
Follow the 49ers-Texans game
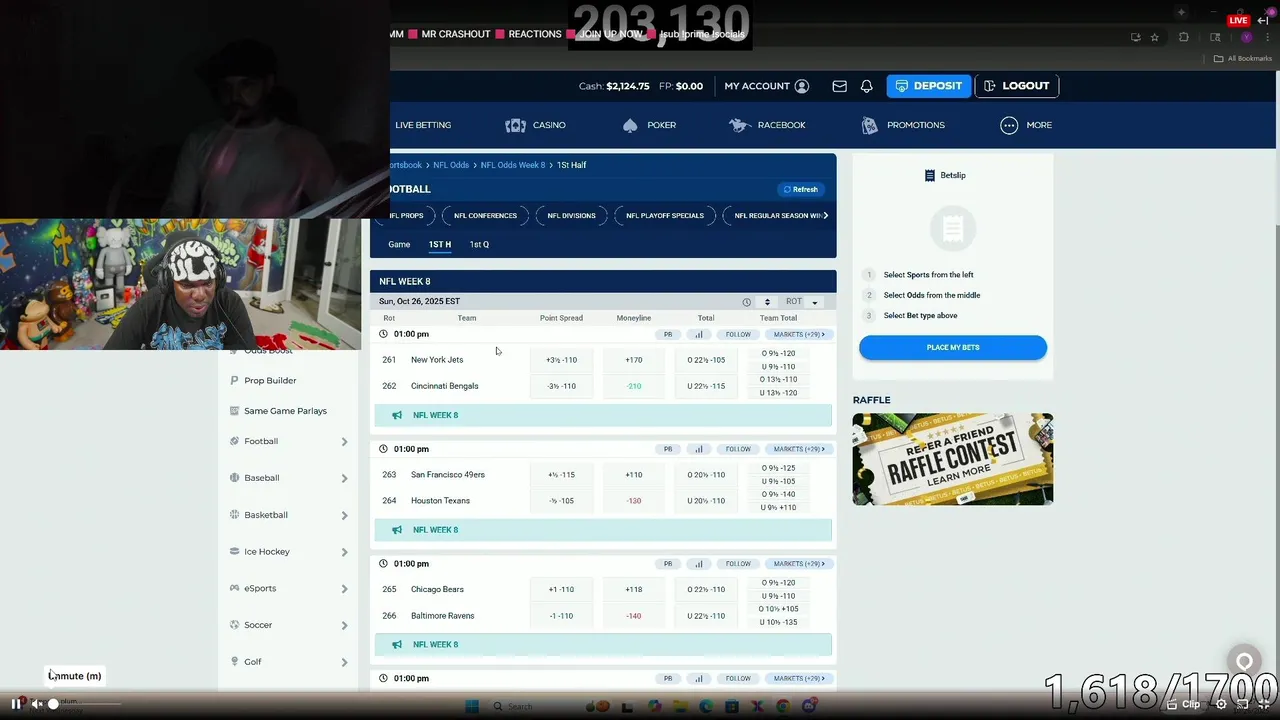click(x=738, y=449)
